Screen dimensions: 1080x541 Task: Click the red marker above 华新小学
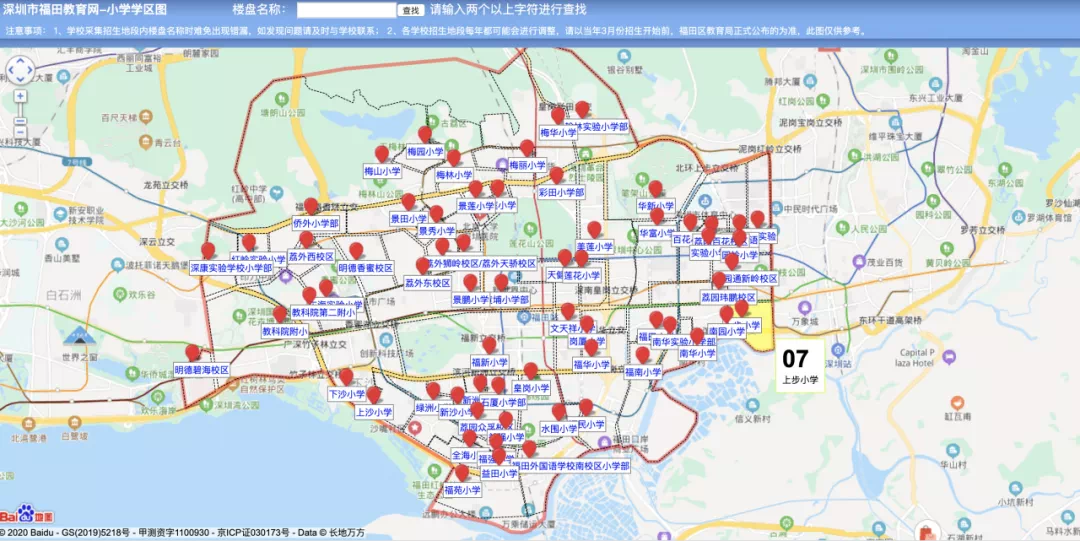coord(655,189)
